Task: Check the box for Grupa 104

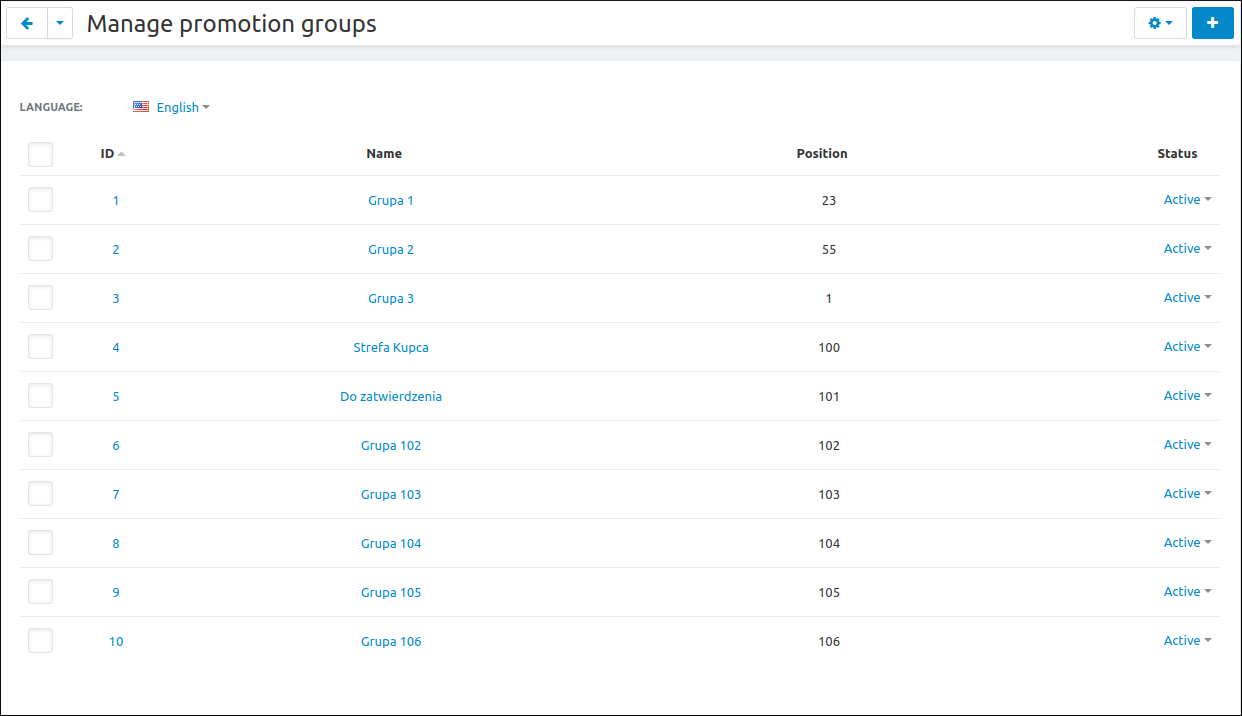Action: 40,542
